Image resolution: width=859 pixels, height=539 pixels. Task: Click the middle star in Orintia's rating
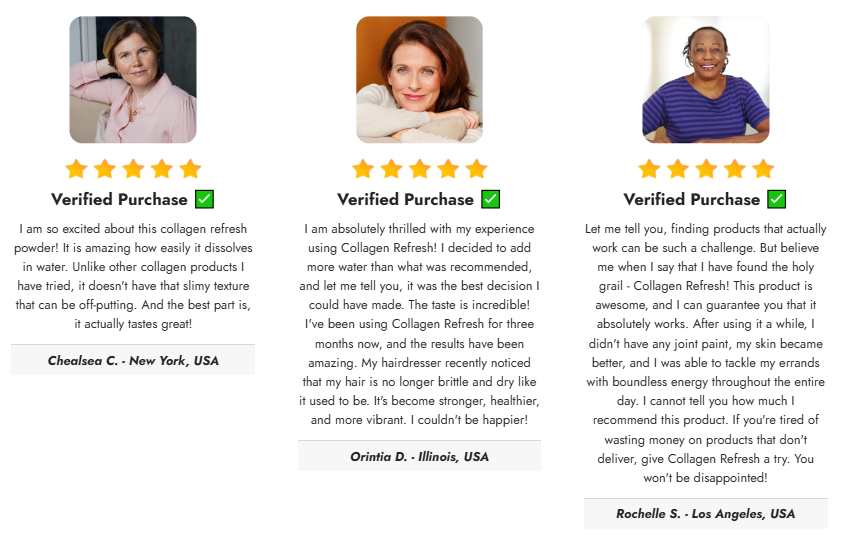[420, 169]
